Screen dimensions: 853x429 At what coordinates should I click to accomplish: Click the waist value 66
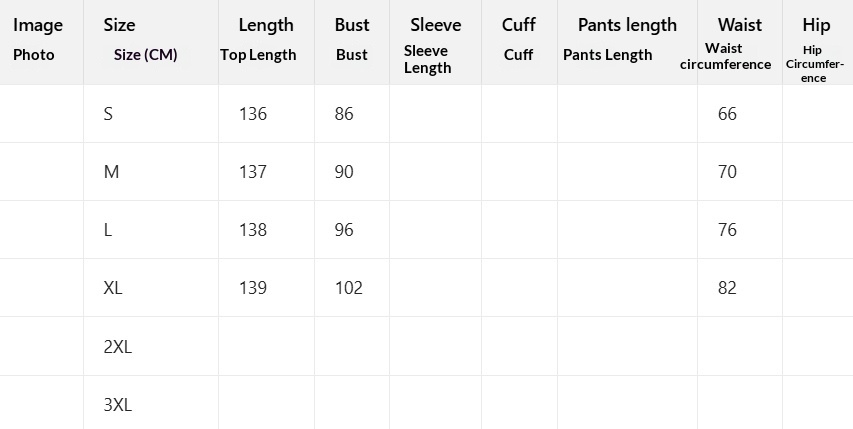(727, 114)
